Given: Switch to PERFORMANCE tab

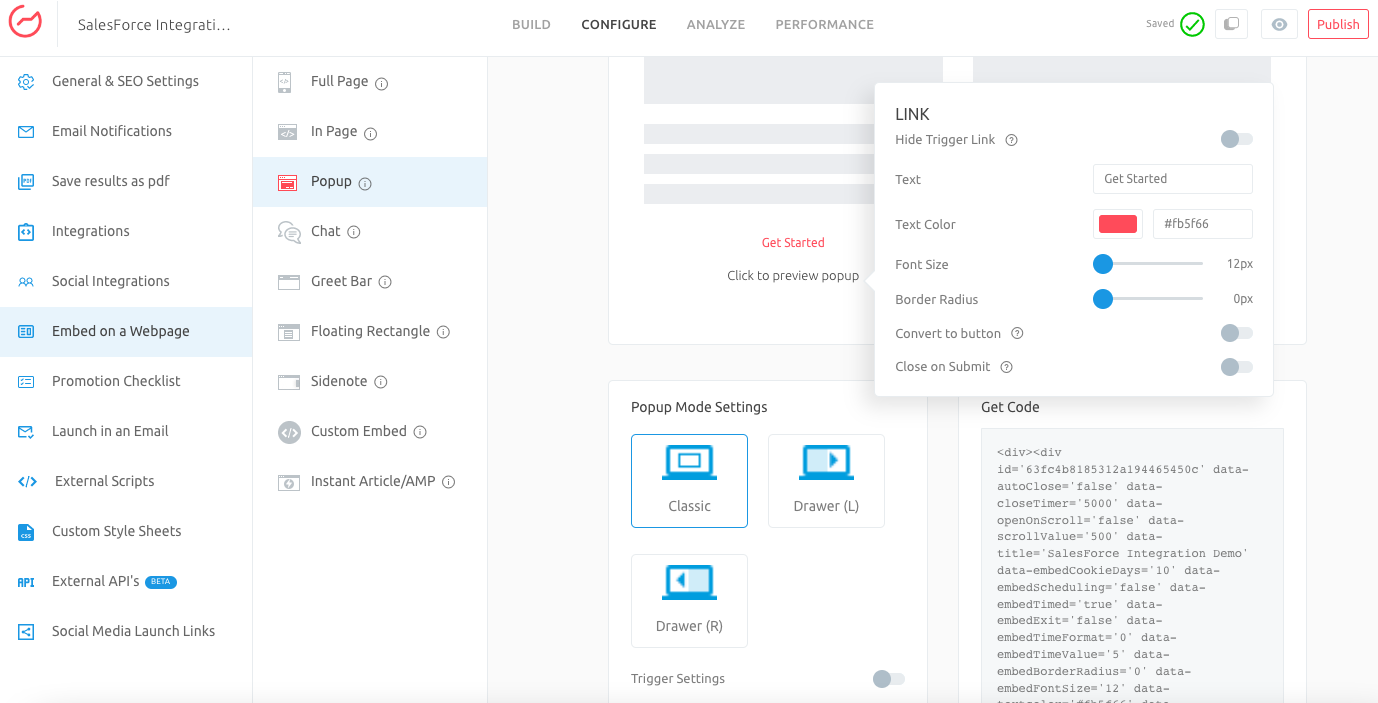Looking at the screenshot, I should coord(825,25).
